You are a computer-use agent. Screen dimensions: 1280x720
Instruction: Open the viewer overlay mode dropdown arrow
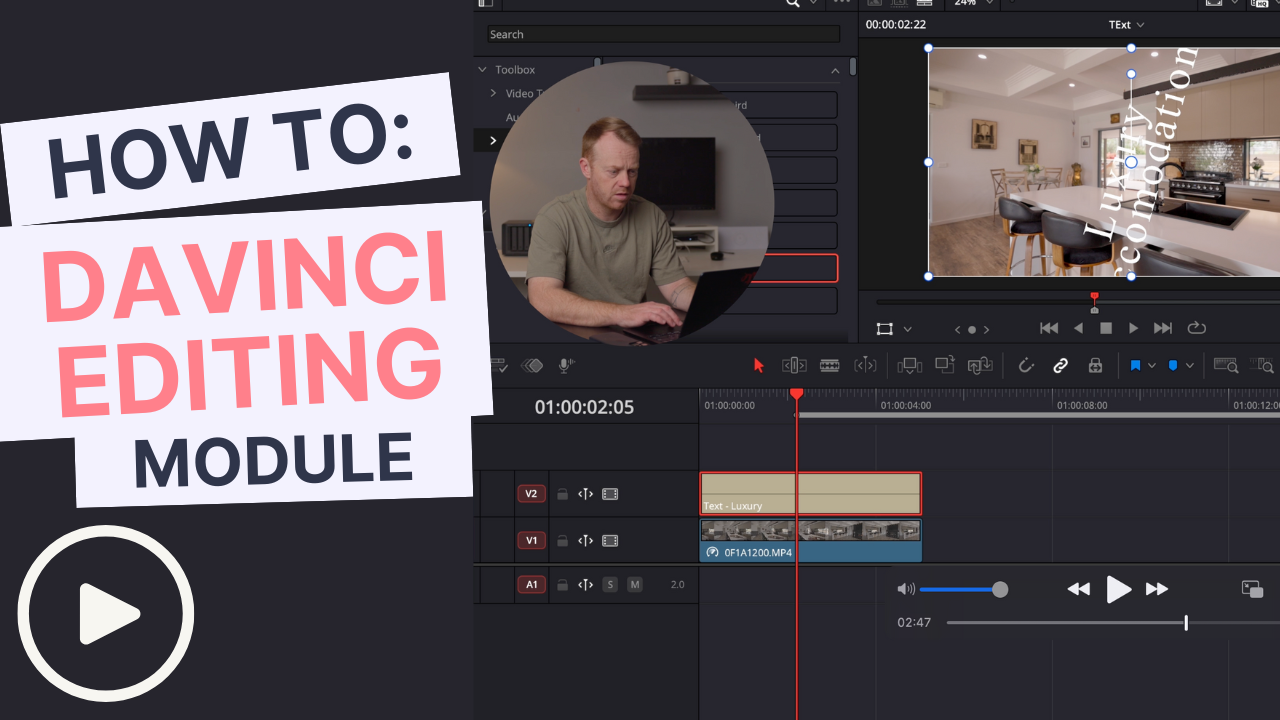pyautogui.click(x=908, y=329)
